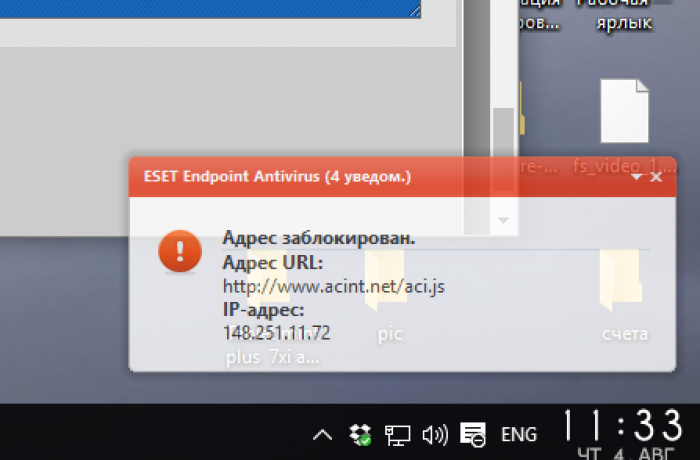Click the window resize grip corner

pyautogui.click(x=415, y=11)
